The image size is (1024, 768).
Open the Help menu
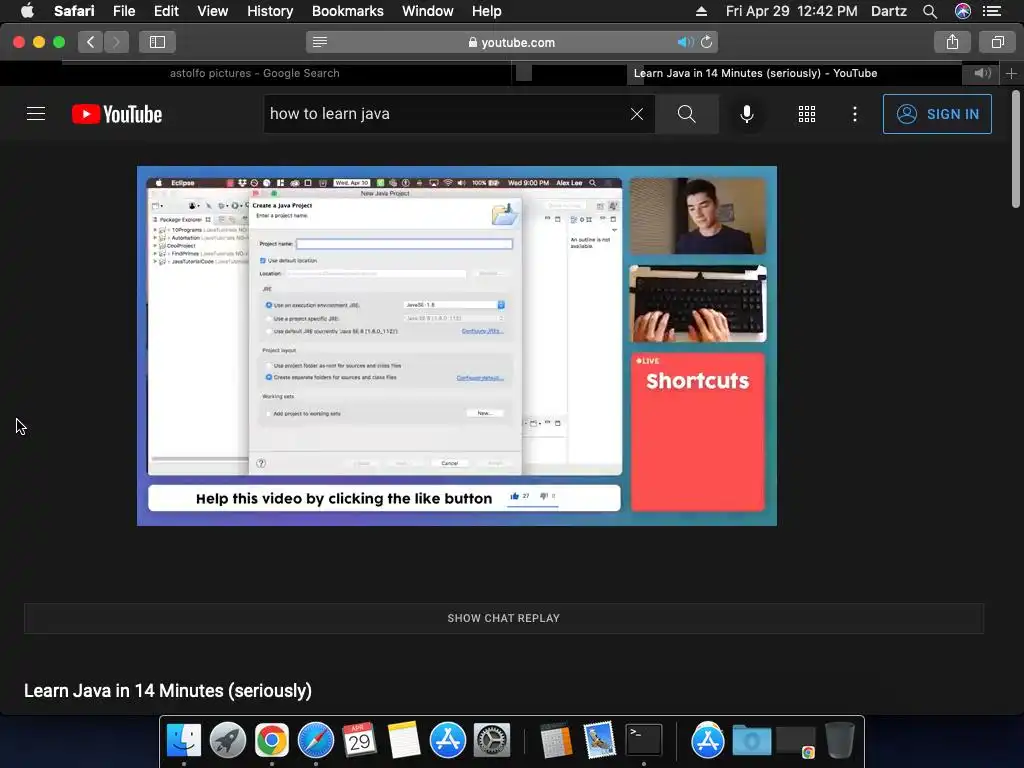(487, 11)
